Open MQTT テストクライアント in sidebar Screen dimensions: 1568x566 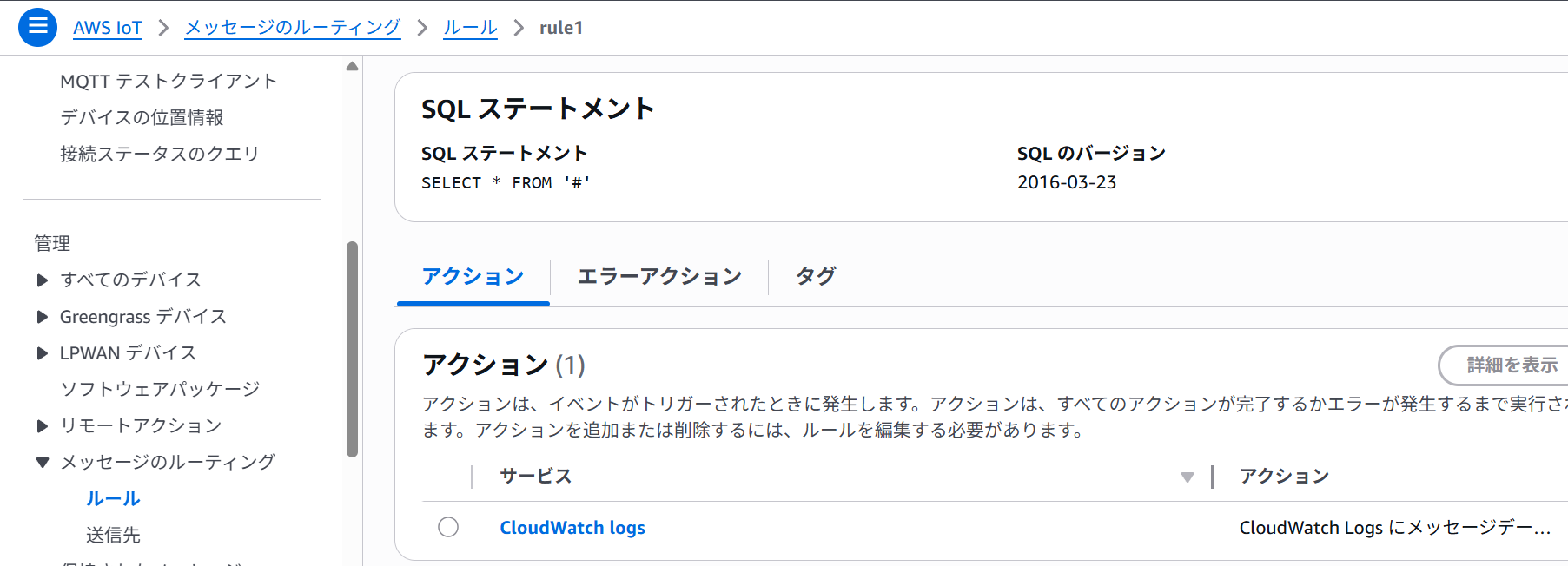coord(169,81)
